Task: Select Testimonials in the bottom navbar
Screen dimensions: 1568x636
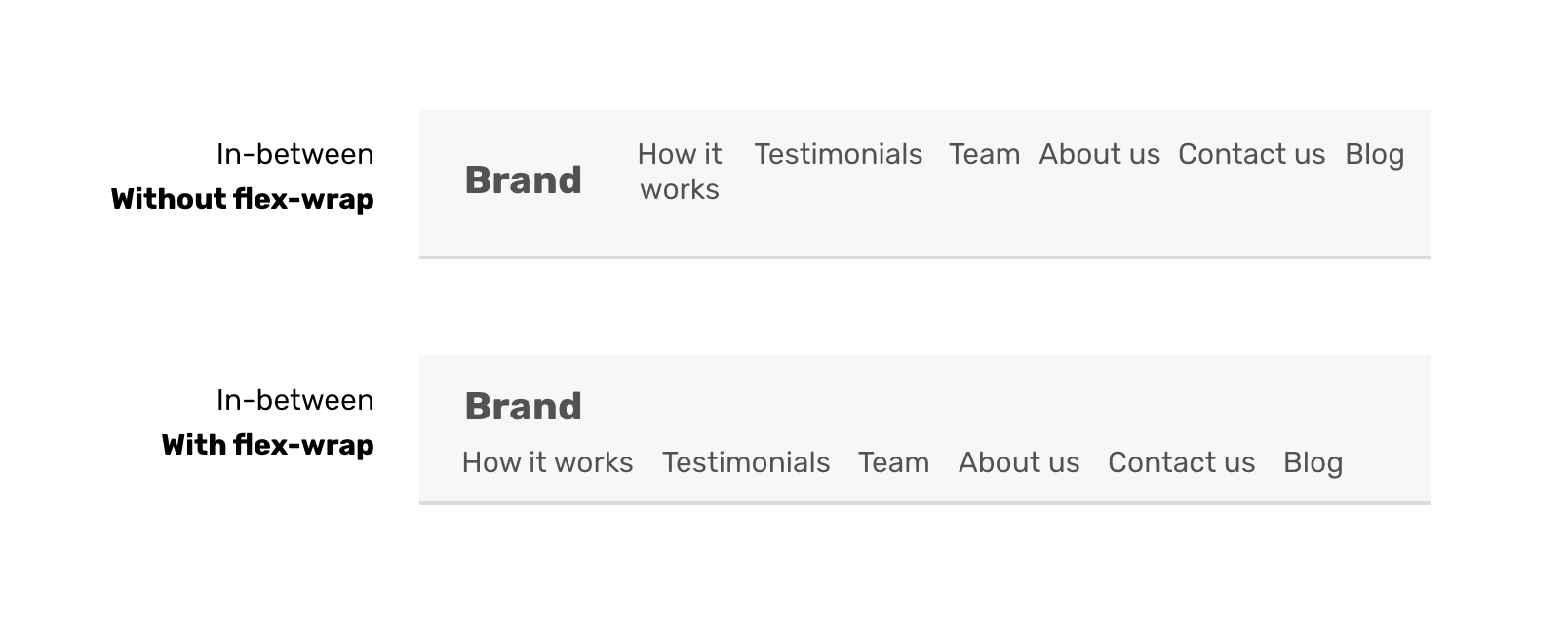Action: pos(746,462)
